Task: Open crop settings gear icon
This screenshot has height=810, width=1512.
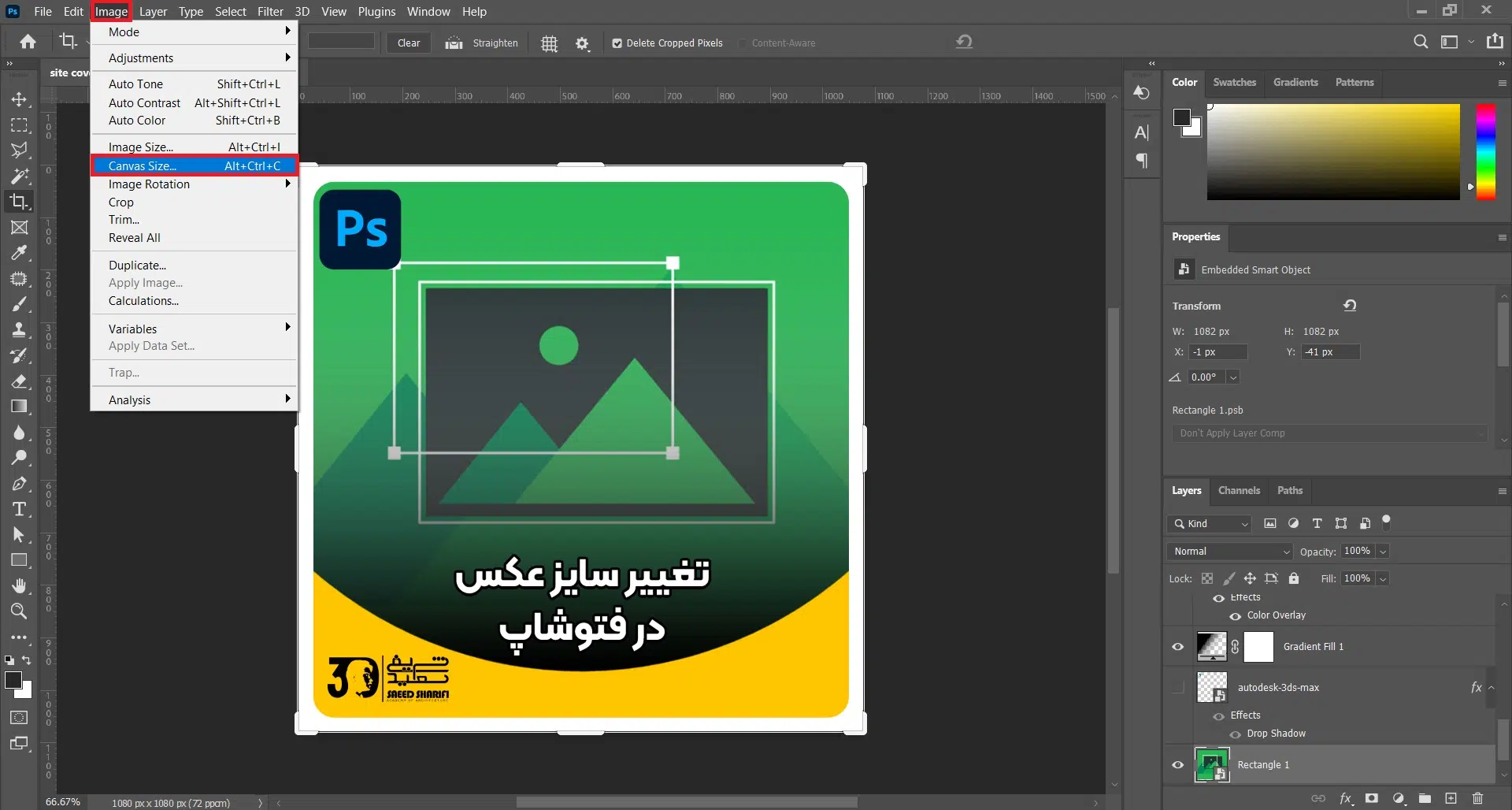Action: coord(582,43)
